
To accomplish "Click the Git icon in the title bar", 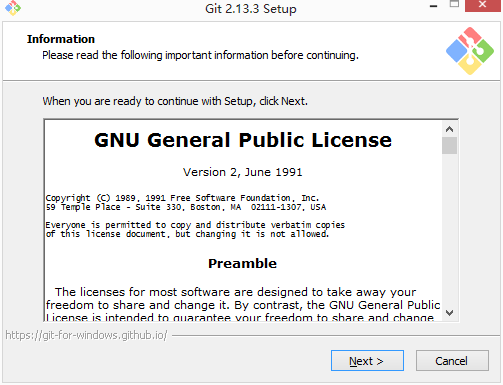I will click(x=13, y=7).
